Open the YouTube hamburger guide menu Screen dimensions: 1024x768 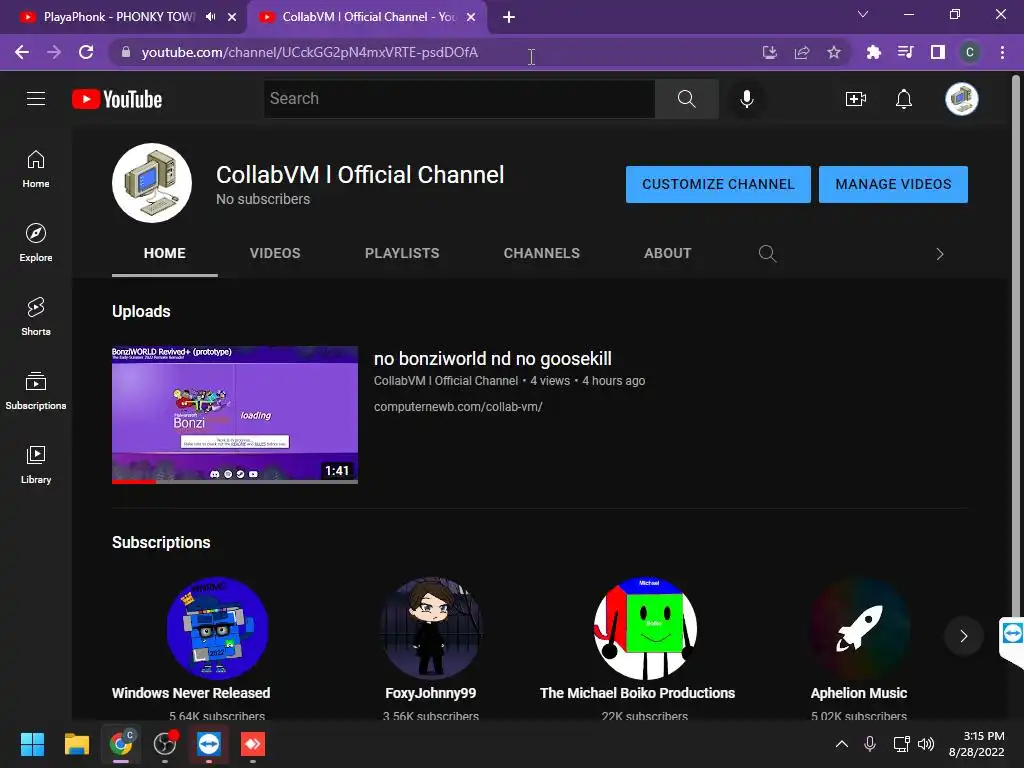pyautogui.click(x=36, y=99)
